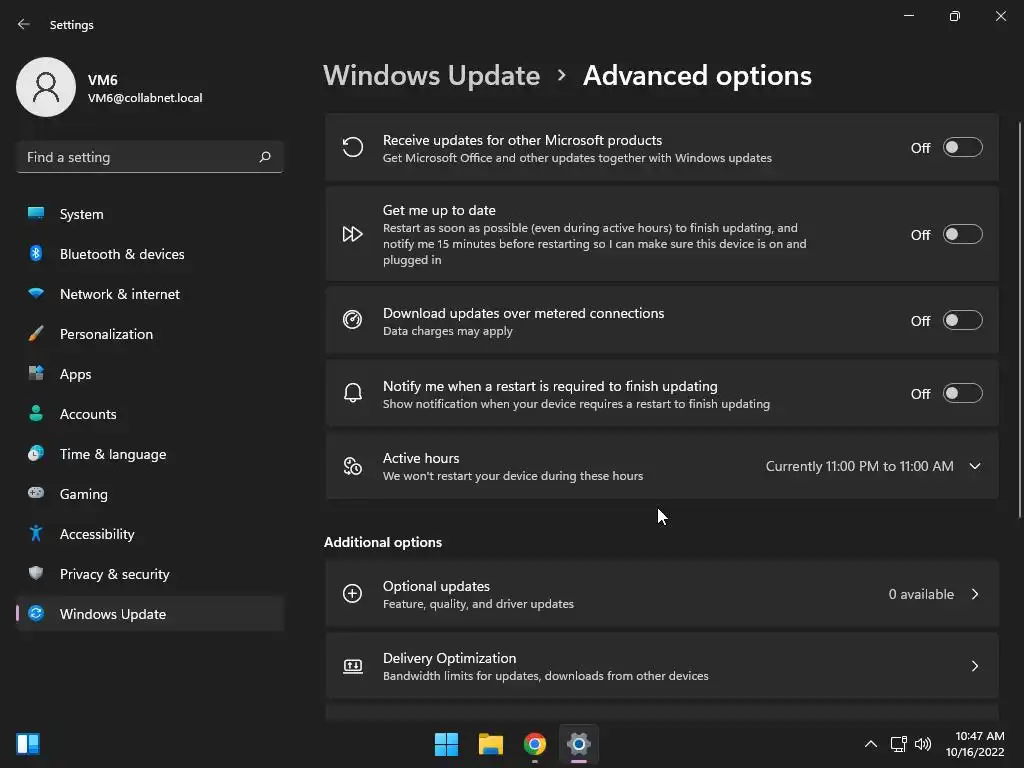Open Google Chrome from the taskbar
1024x768 pixels.
pos(535,744)
